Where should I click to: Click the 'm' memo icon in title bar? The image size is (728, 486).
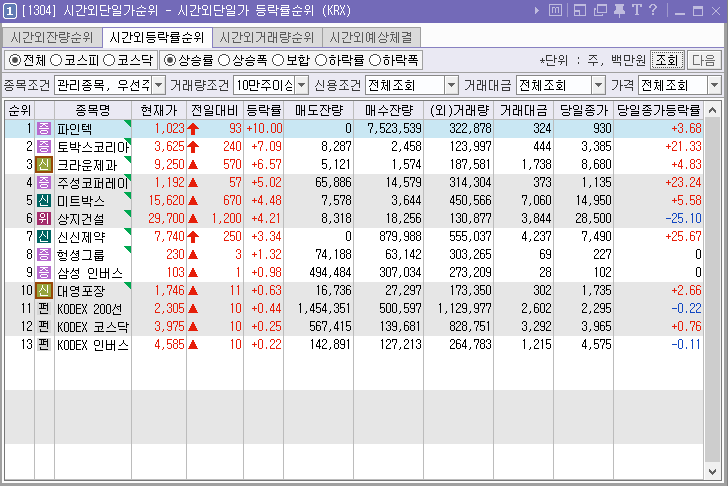[x=555, y=10]
